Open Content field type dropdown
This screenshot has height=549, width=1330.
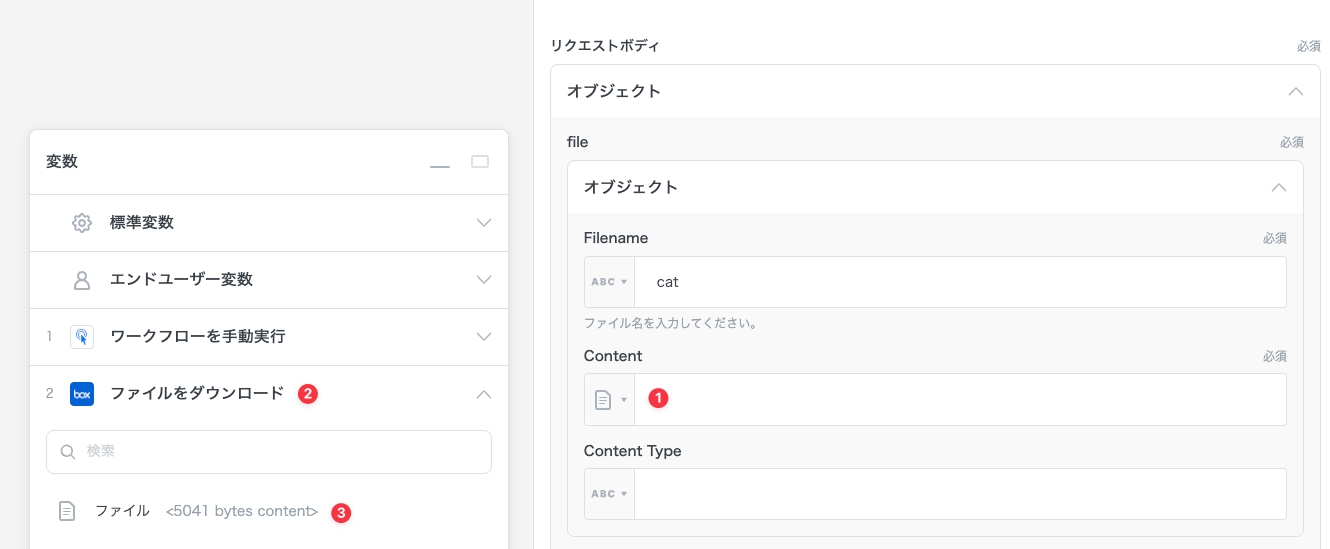(609, 400)
